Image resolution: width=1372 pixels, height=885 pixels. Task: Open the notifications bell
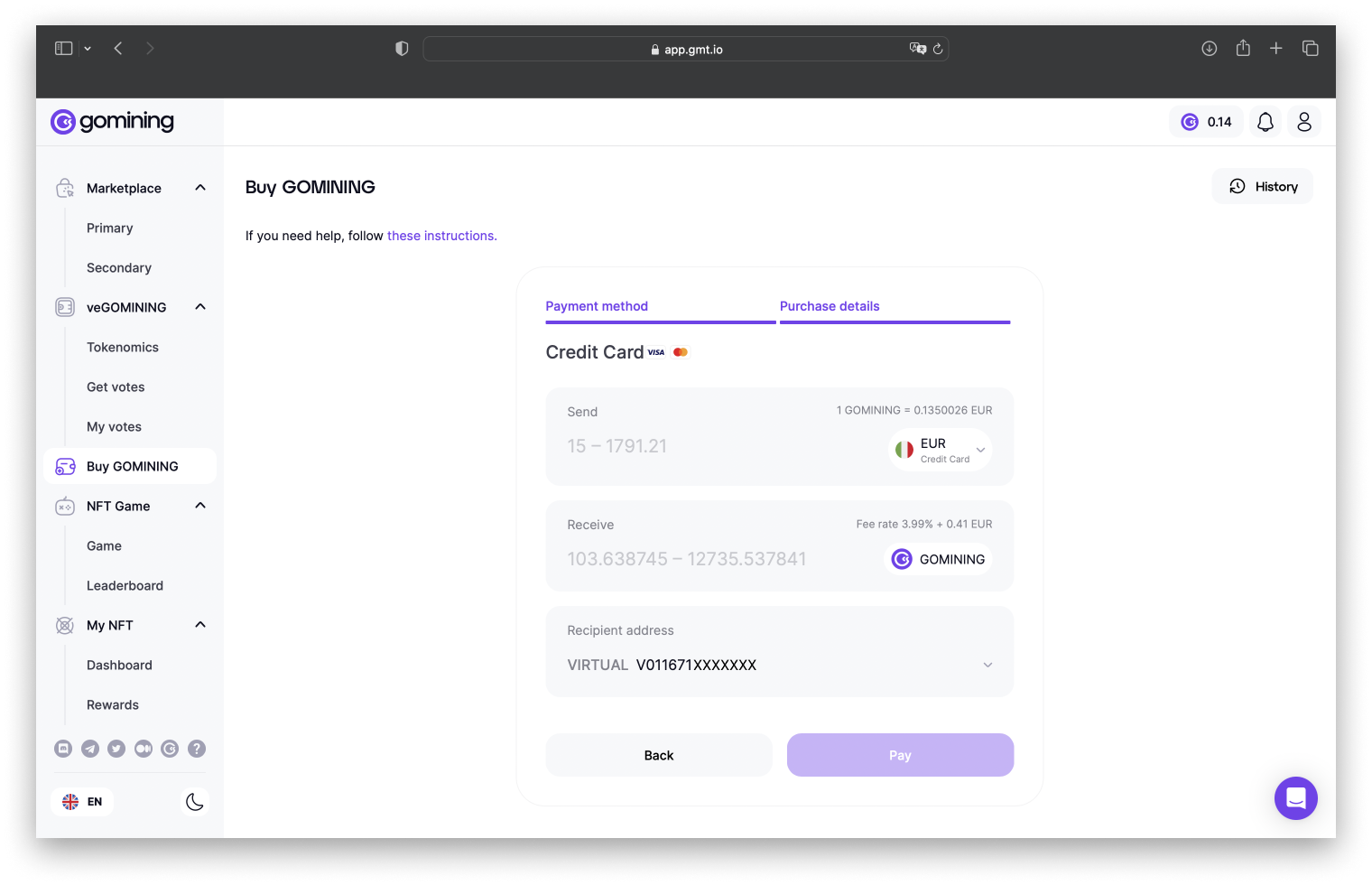pos(1265,122)
